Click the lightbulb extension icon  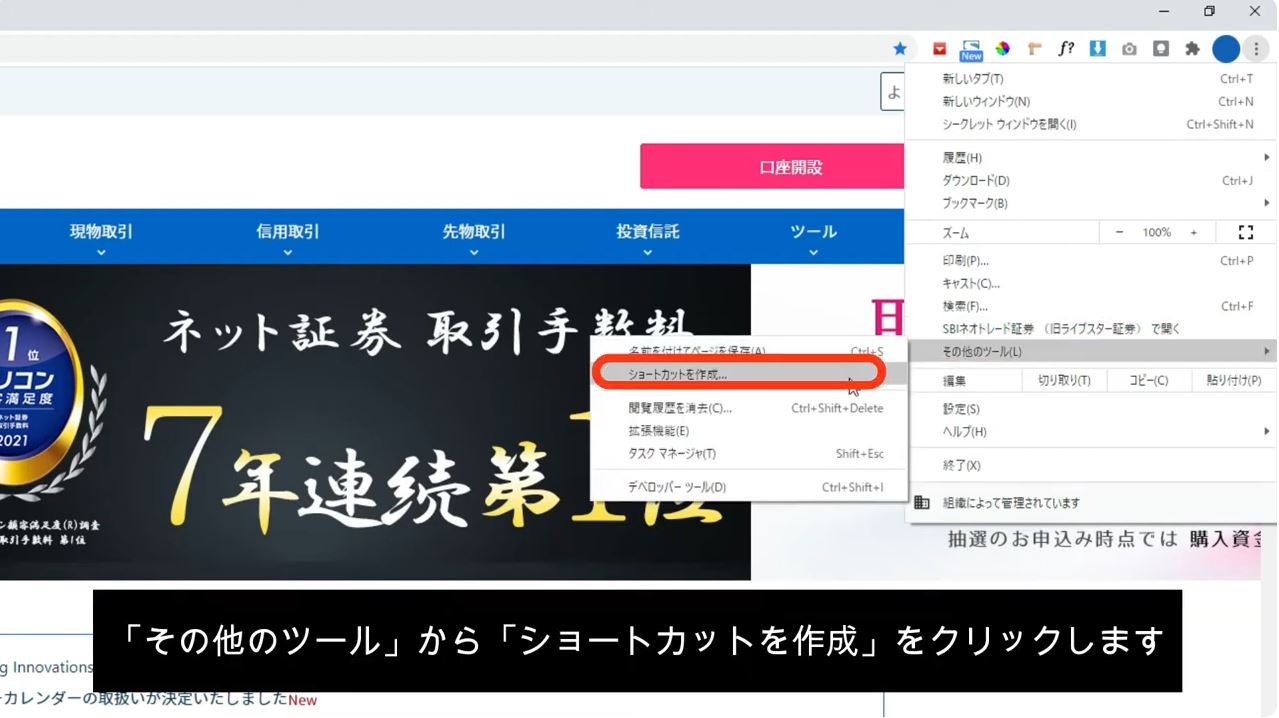(x=1161, y=48)
